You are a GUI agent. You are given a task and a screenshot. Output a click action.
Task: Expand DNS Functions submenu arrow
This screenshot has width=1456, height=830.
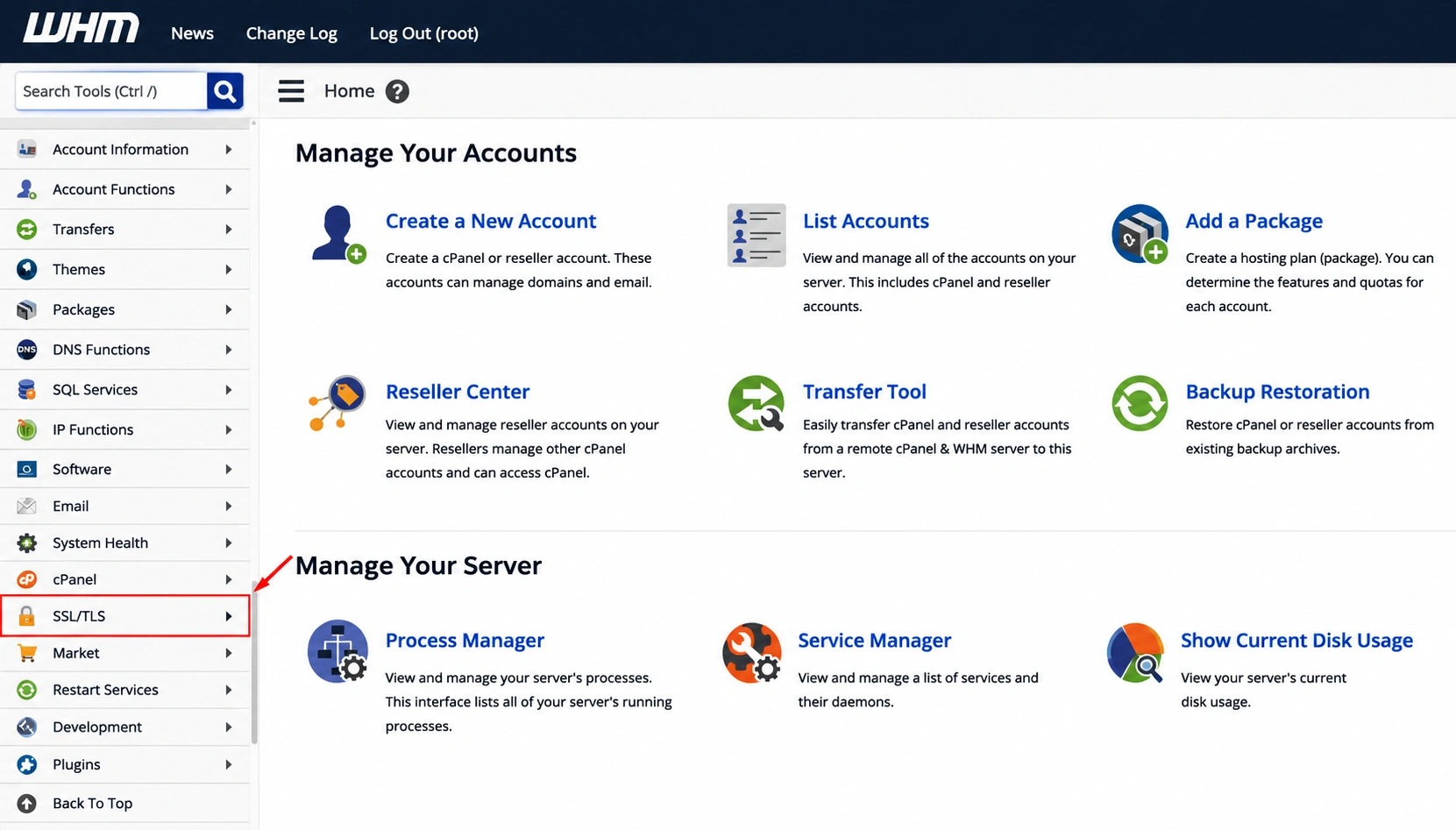point(229,350)
